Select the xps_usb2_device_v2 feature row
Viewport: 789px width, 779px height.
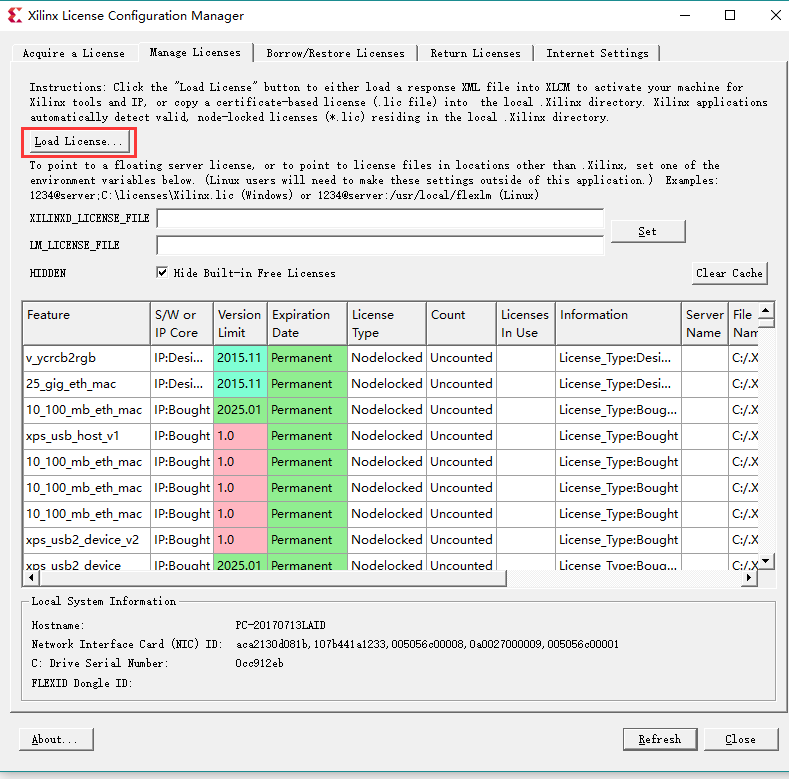tap(390, 540)
